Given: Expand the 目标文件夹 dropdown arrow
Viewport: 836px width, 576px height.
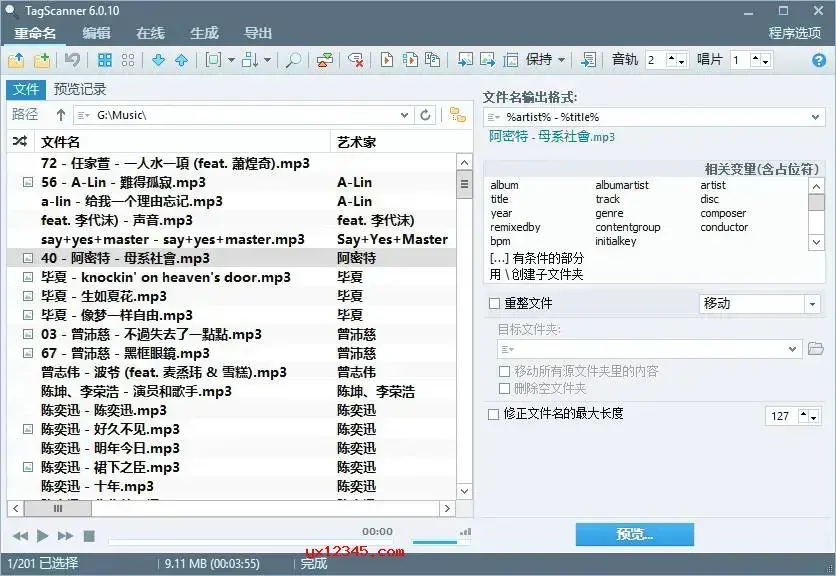Looking at the screenshot, I should click(792, 349).
